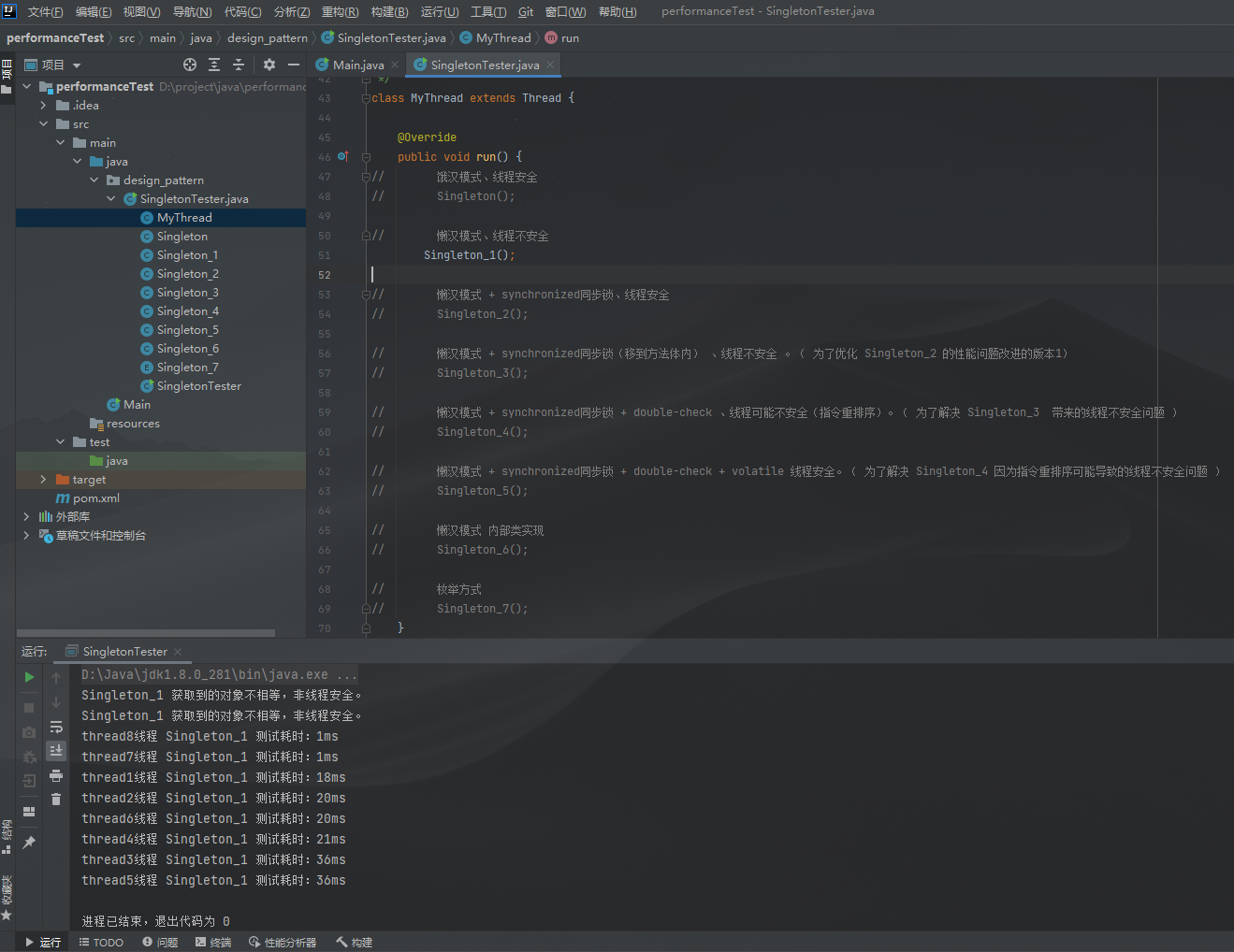Switch to the Main.java editor tab
Screen dimensions: 1234x952
point(357,65)
